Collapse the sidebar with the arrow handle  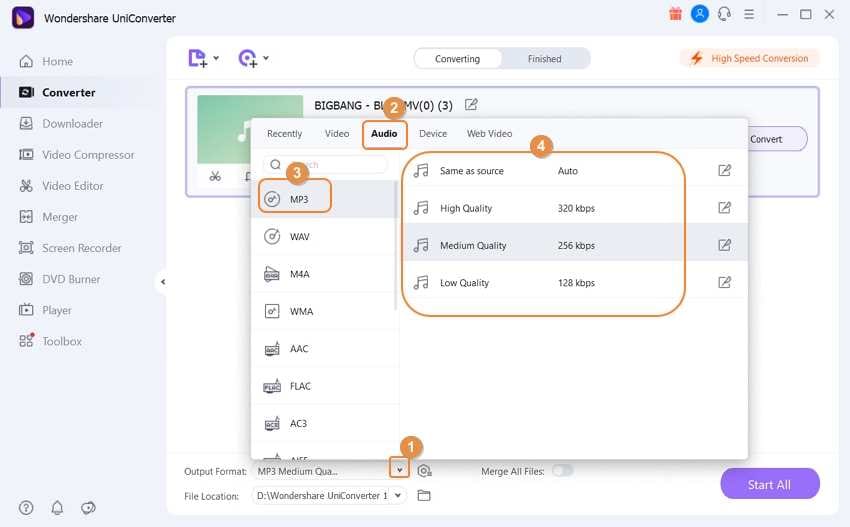click(163, 281)
